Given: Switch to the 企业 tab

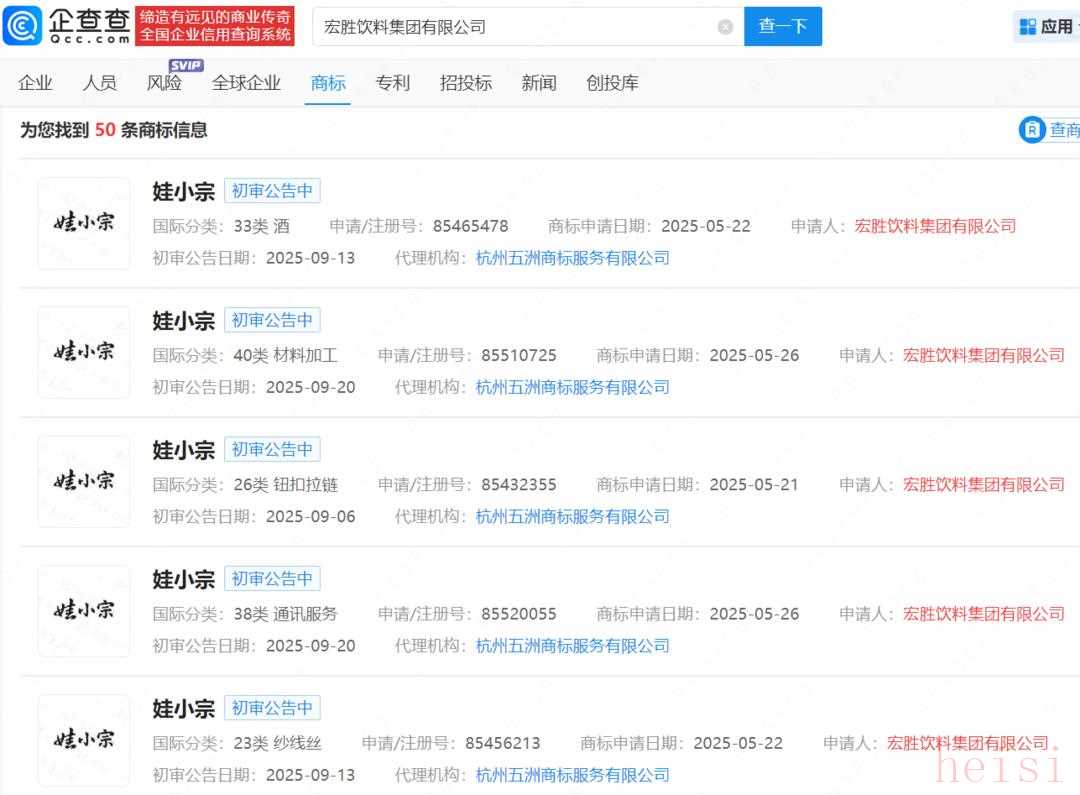Looking at the screenshot, I should tap(35, 83).
